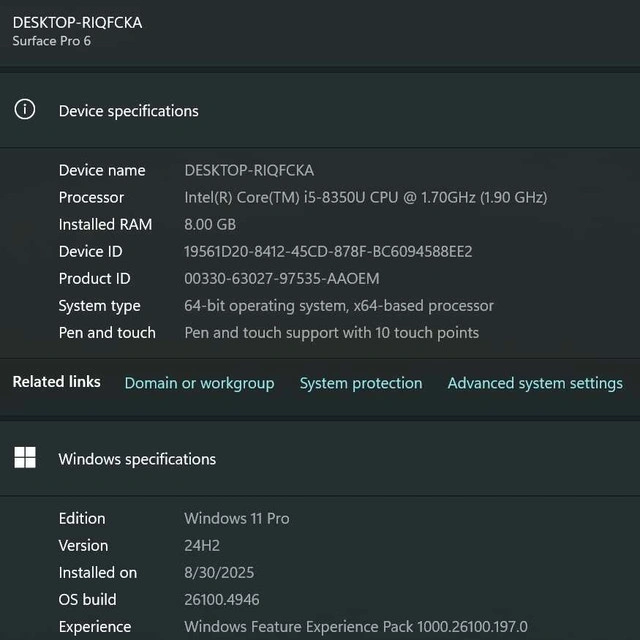The height and width of the screenshot is (640, 640).
Task: Expand the Device specifications section header
Action: point(128,111)
